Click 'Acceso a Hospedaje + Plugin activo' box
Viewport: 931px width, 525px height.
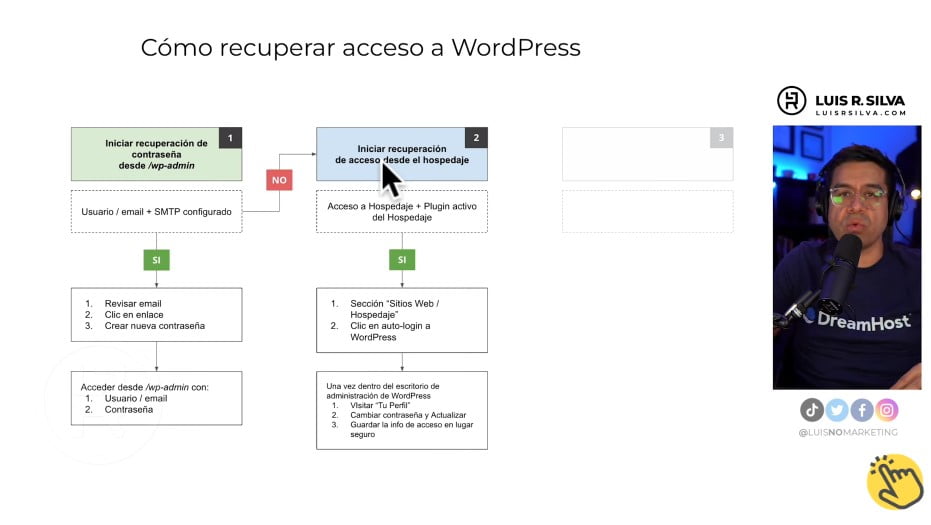402,211
